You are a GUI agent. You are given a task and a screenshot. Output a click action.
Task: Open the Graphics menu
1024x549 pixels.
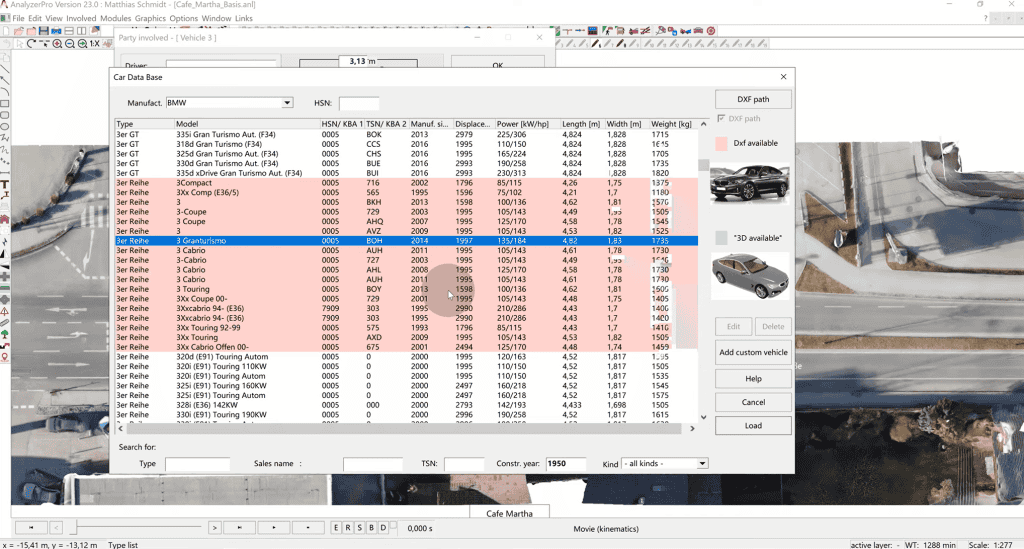pos(150,18)
